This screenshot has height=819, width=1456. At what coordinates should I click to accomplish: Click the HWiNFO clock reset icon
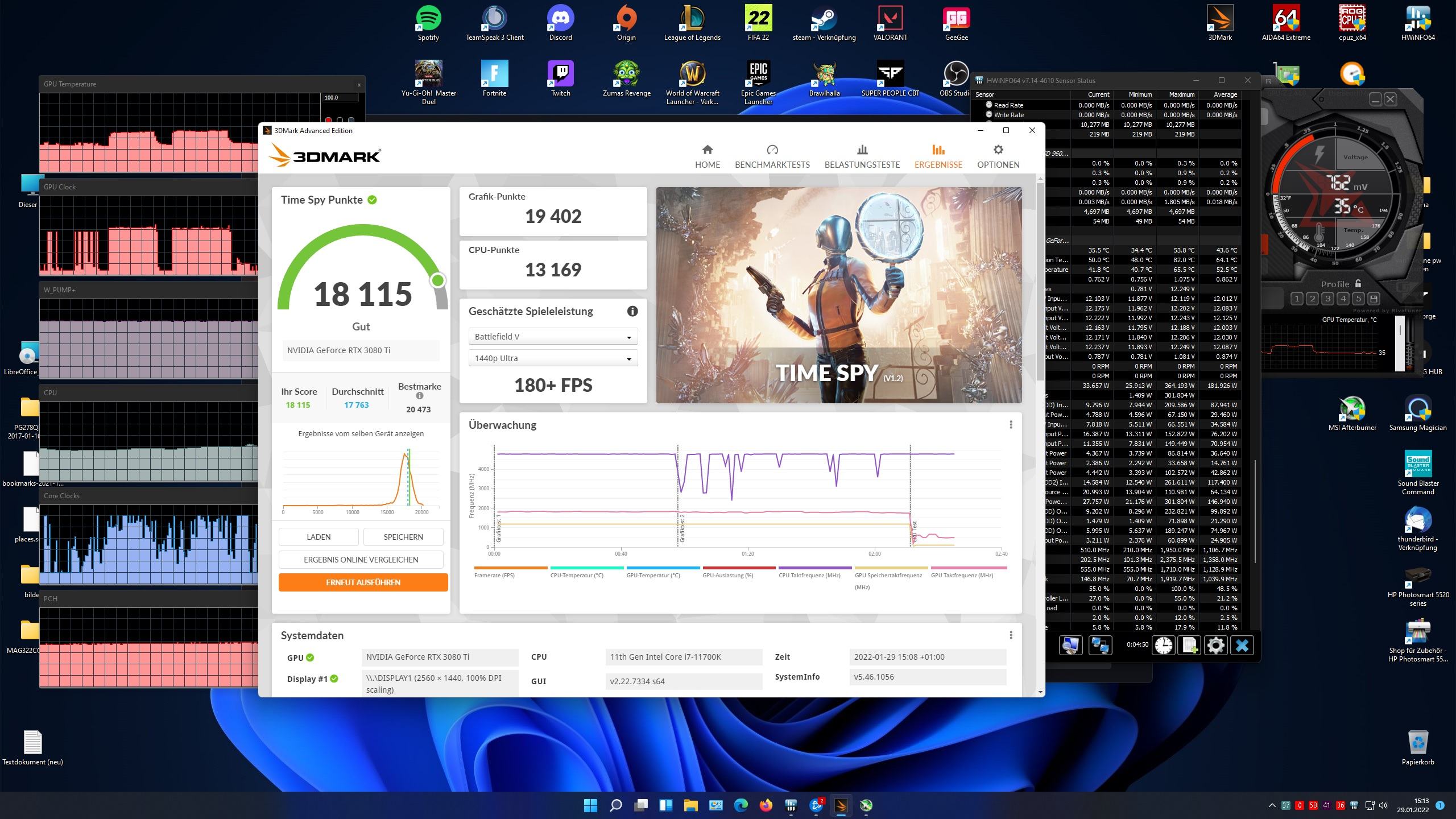[1164, 646]
